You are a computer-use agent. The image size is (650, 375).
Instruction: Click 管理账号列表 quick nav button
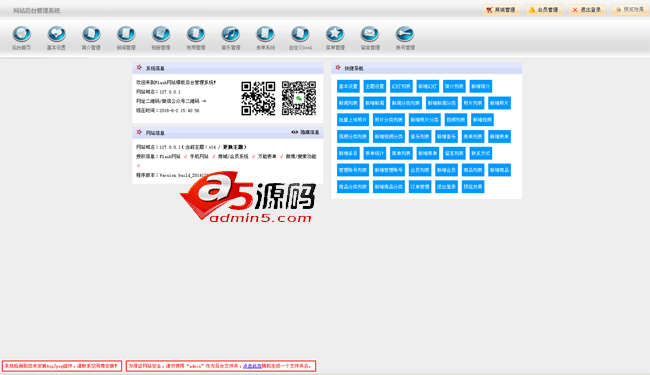coord(353,170)
